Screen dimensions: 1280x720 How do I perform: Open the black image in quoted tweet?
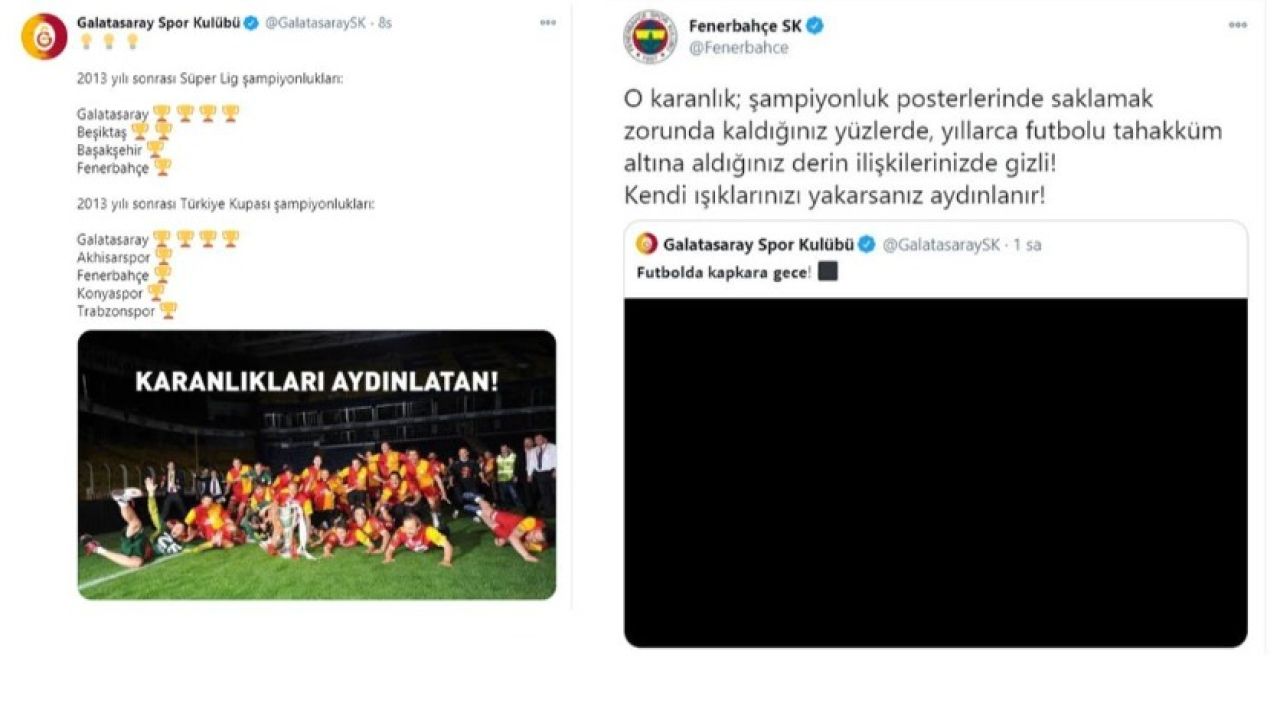point(936,472)
